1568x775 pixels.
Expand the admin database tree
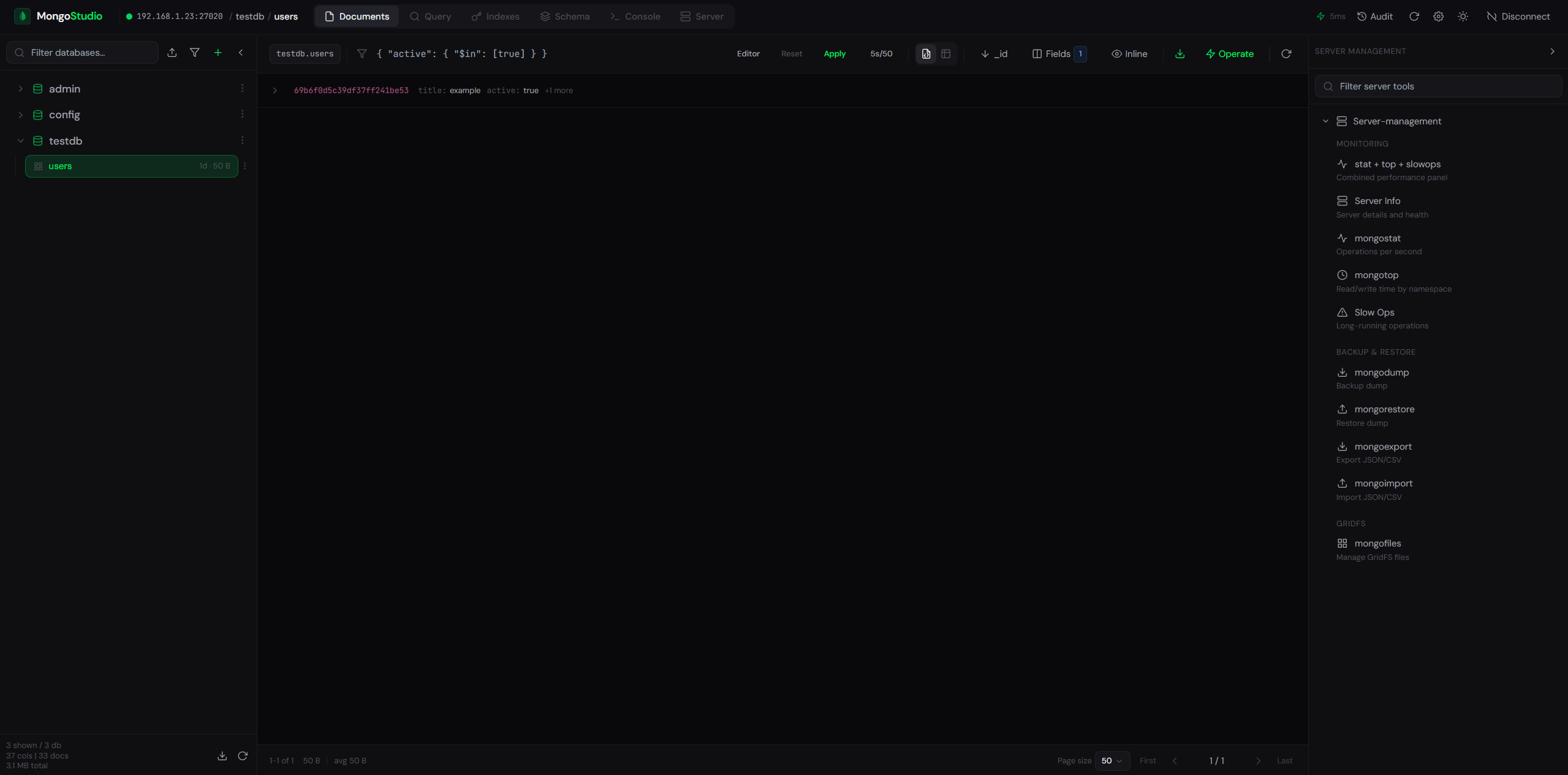coord(21,88)
